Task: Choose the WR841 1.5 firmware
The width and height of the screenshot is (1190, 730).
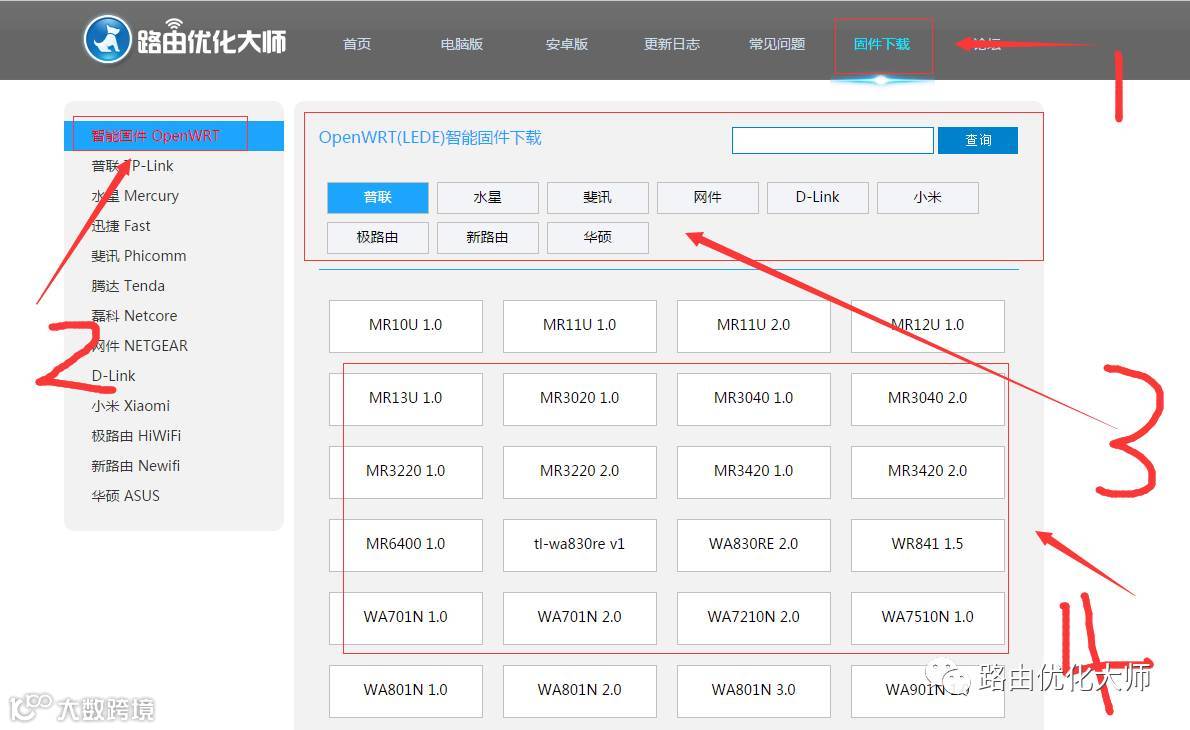Action: (927, 544)
